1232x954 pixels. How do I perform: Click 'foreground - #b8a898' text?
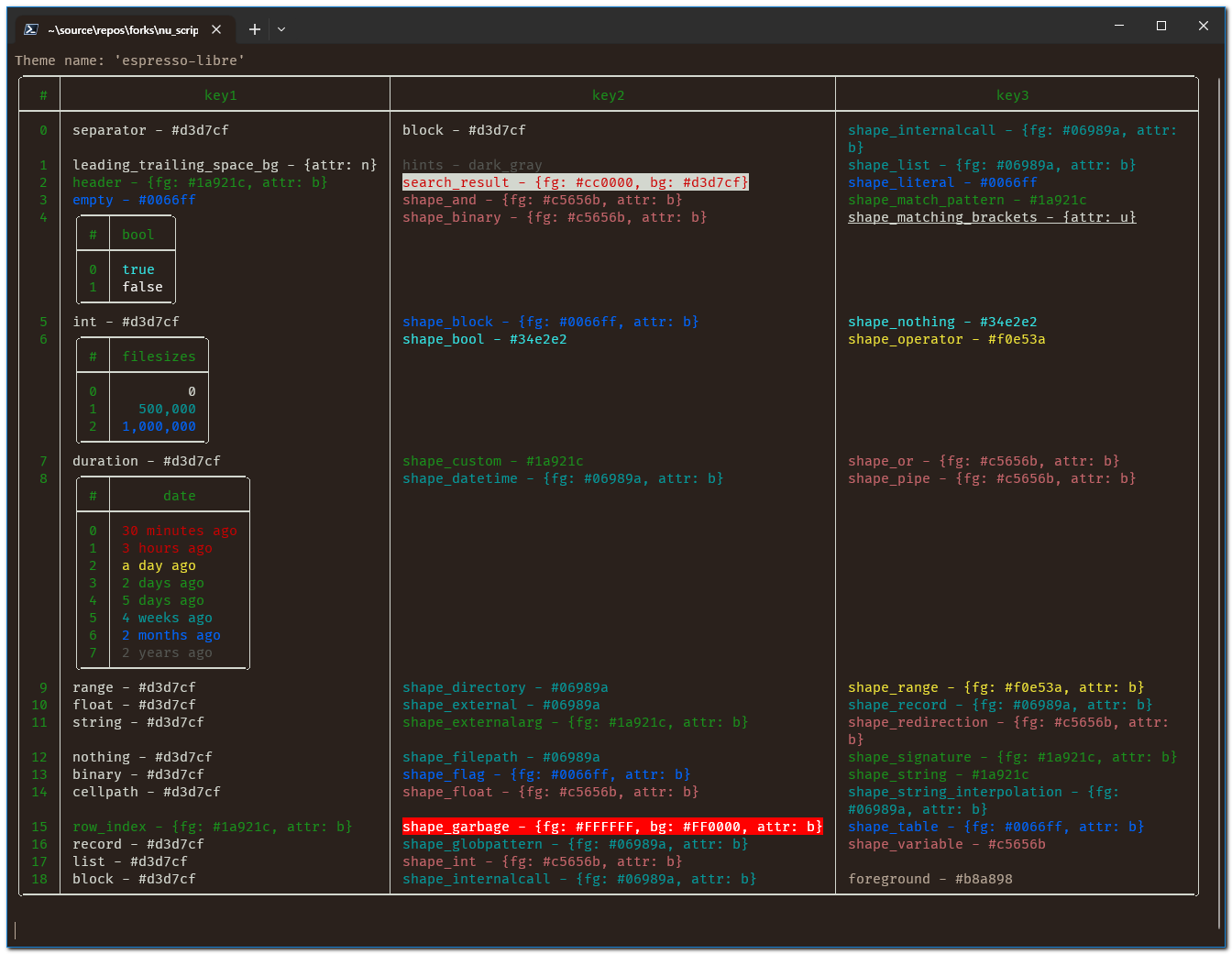point(930,879)
